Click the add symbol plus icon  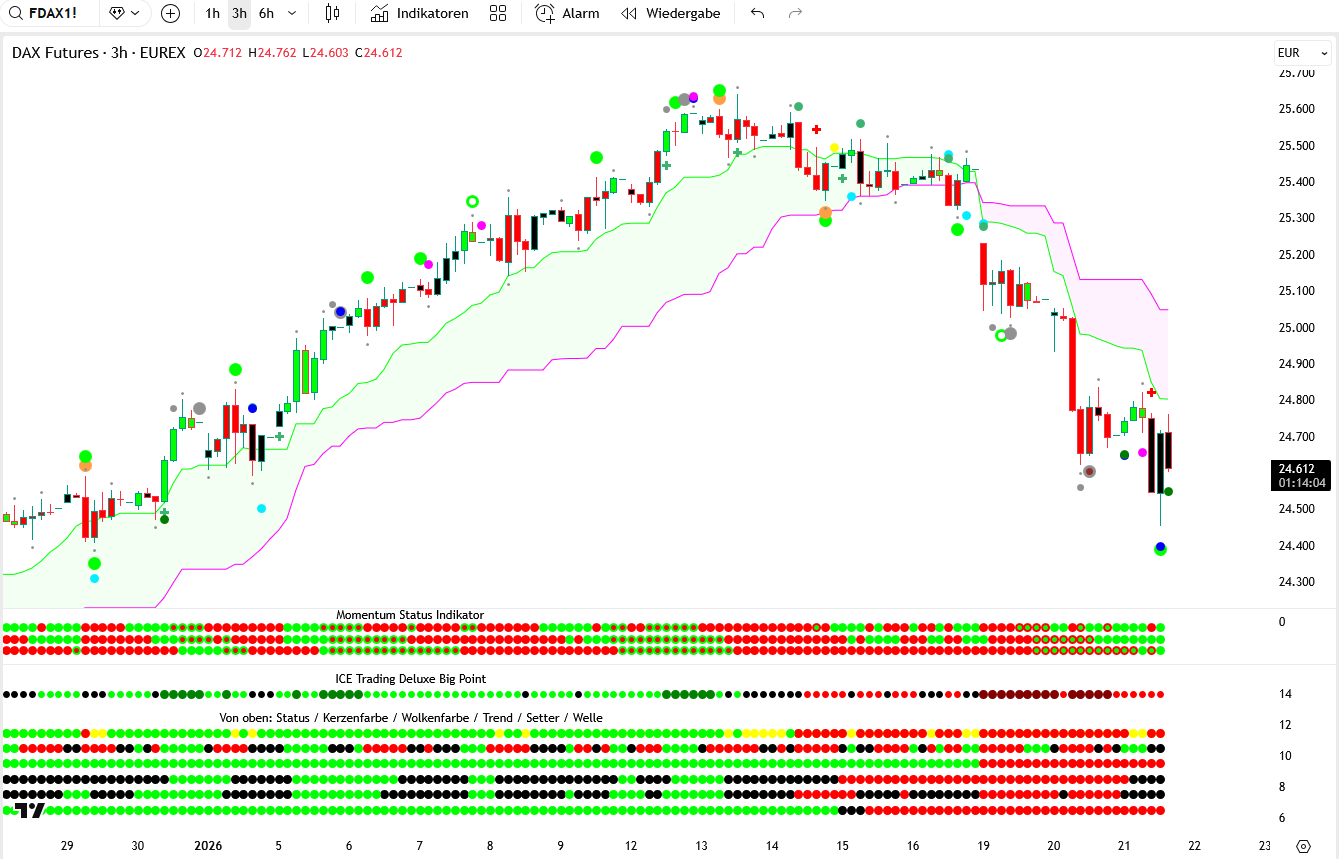170,13
